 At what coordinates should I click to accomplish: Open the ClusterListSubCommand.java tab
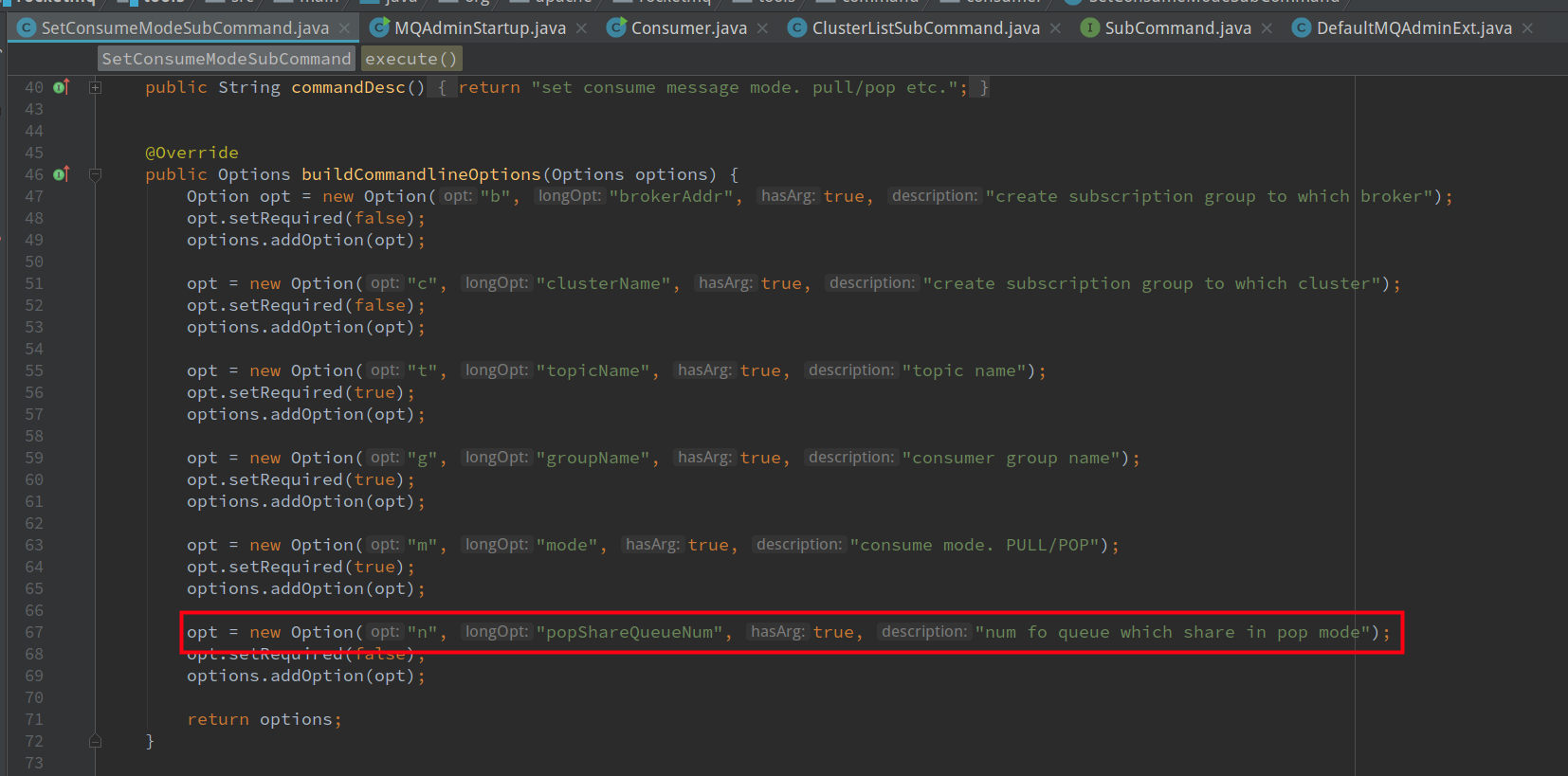925,28
